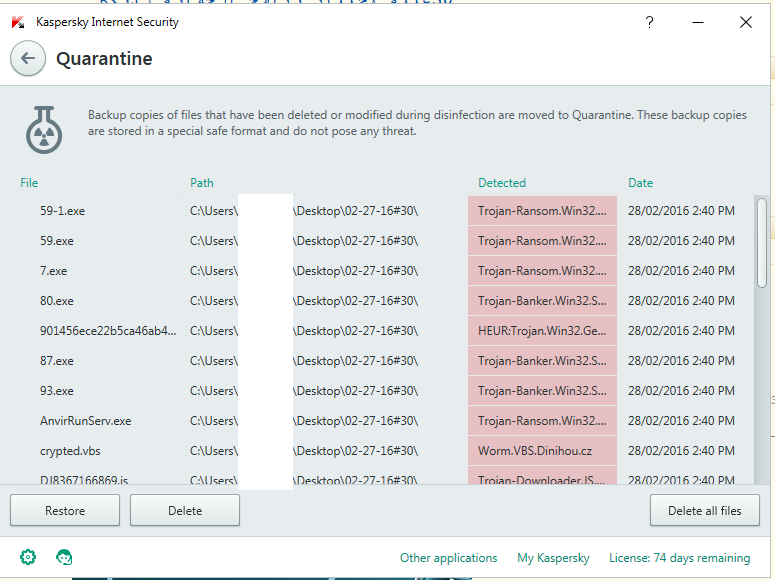
Task: Open the My Kaspersky link
Action: pos(553,558)
